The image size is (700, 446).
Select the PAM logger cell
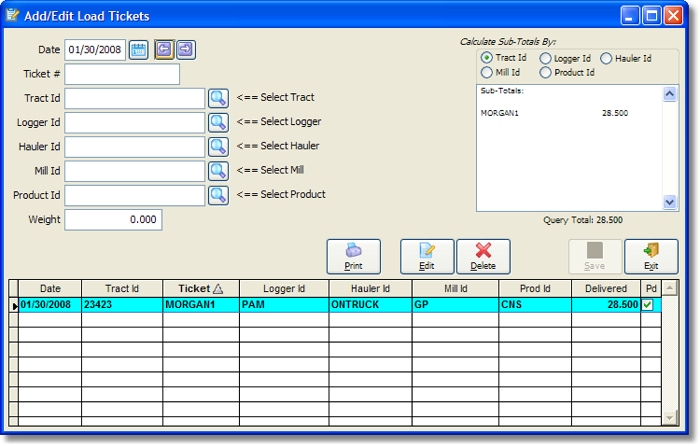pos(284,304)
